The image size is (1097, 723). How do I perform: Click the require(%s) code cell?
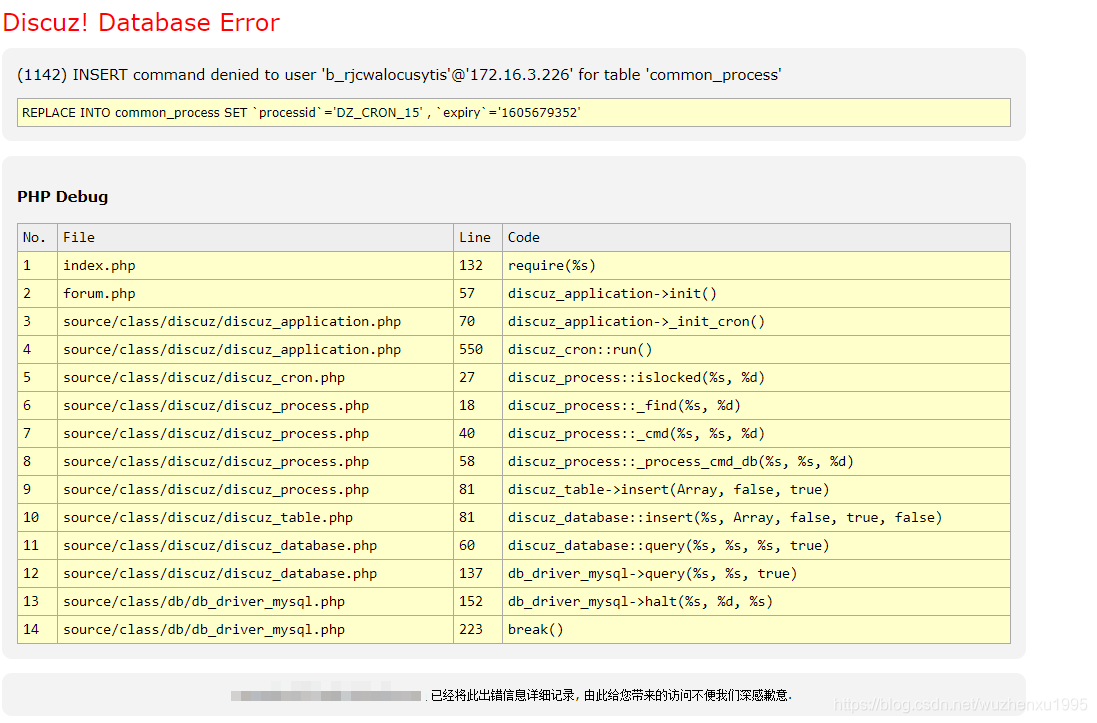coord(756,266)
